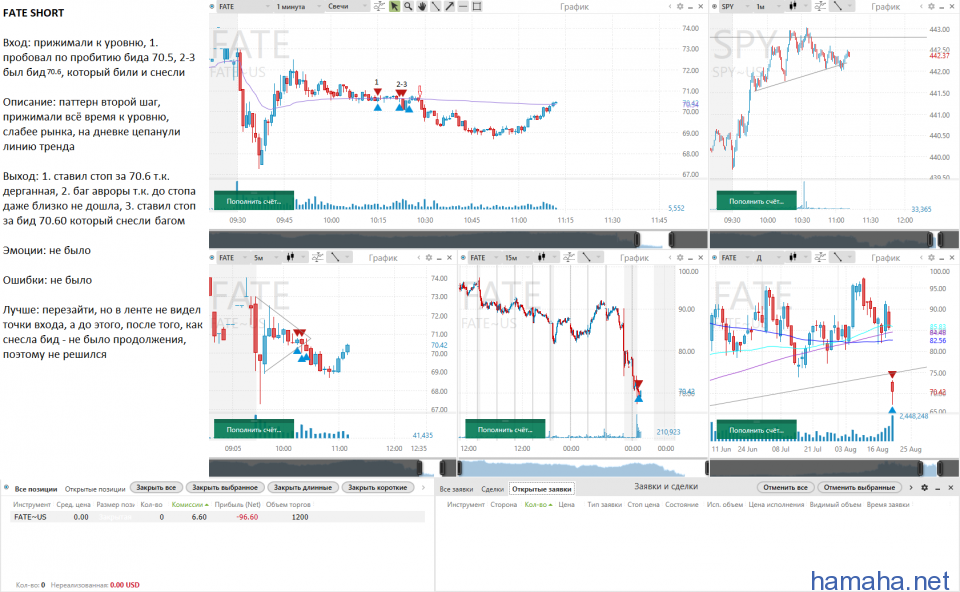Open indicators icon in the FATE 5м chart
This screenshot has height=592, width=960.
pos(317,258)
